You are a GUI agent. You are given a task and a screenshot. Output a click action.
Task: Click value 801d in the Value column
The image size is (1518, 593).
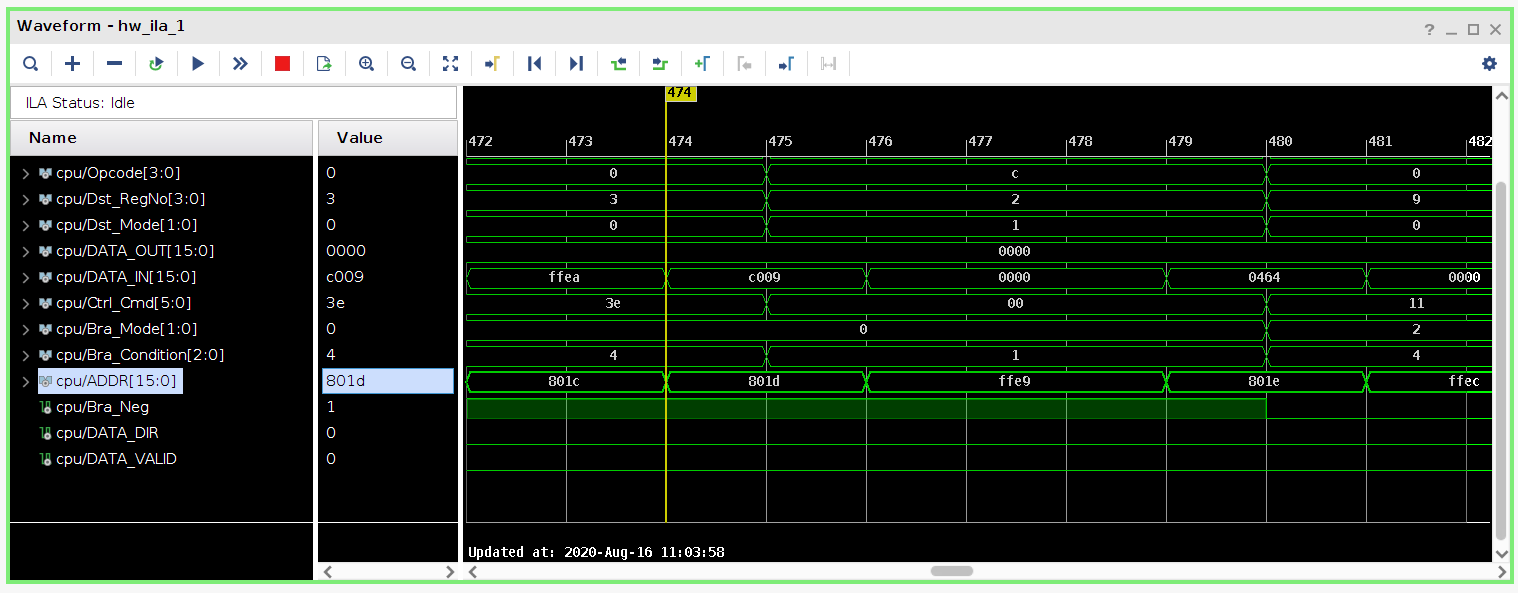pos(387,381)
